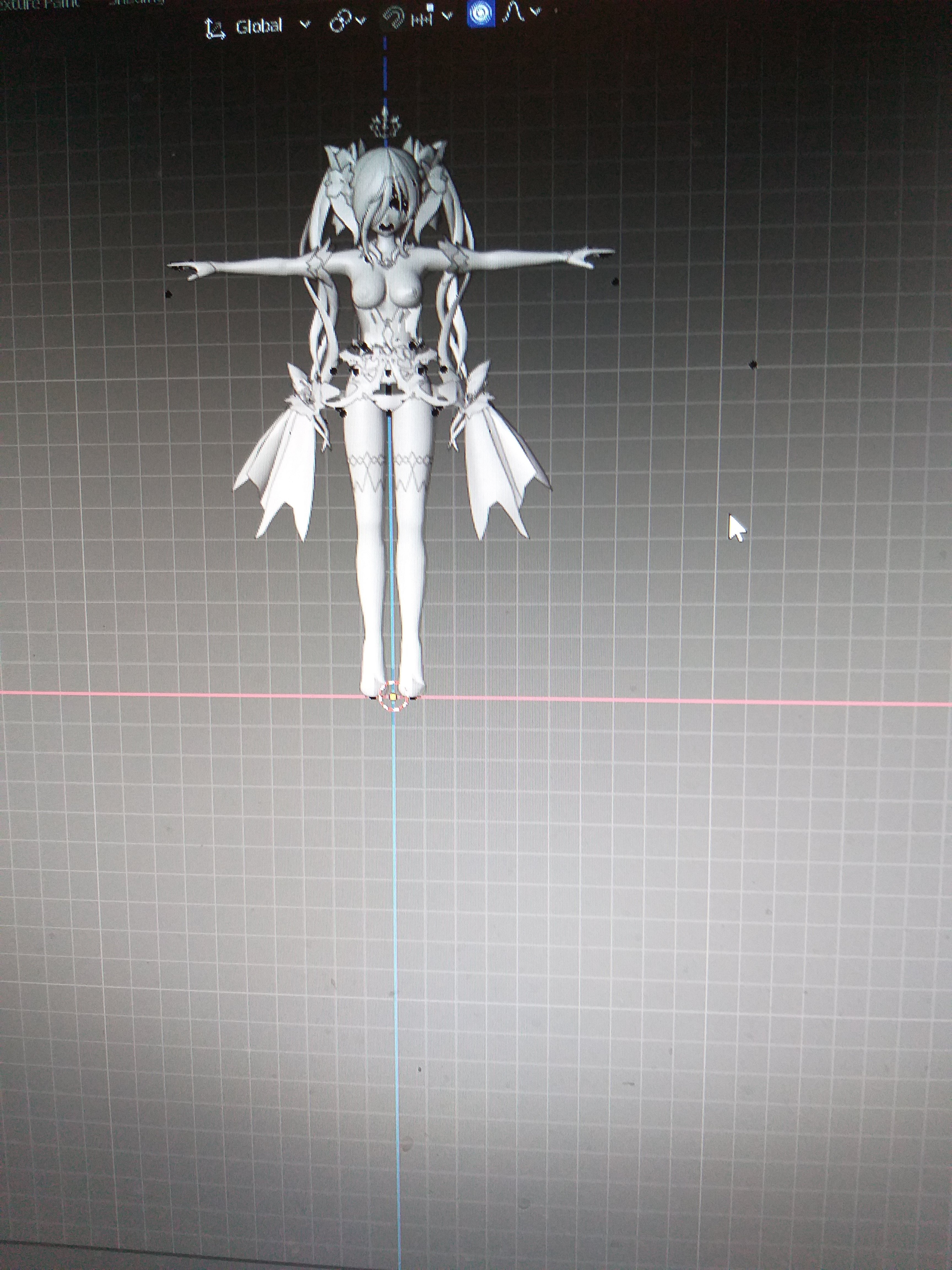
Task: Click the transform orientation axes icon
Action: (215, 28)
